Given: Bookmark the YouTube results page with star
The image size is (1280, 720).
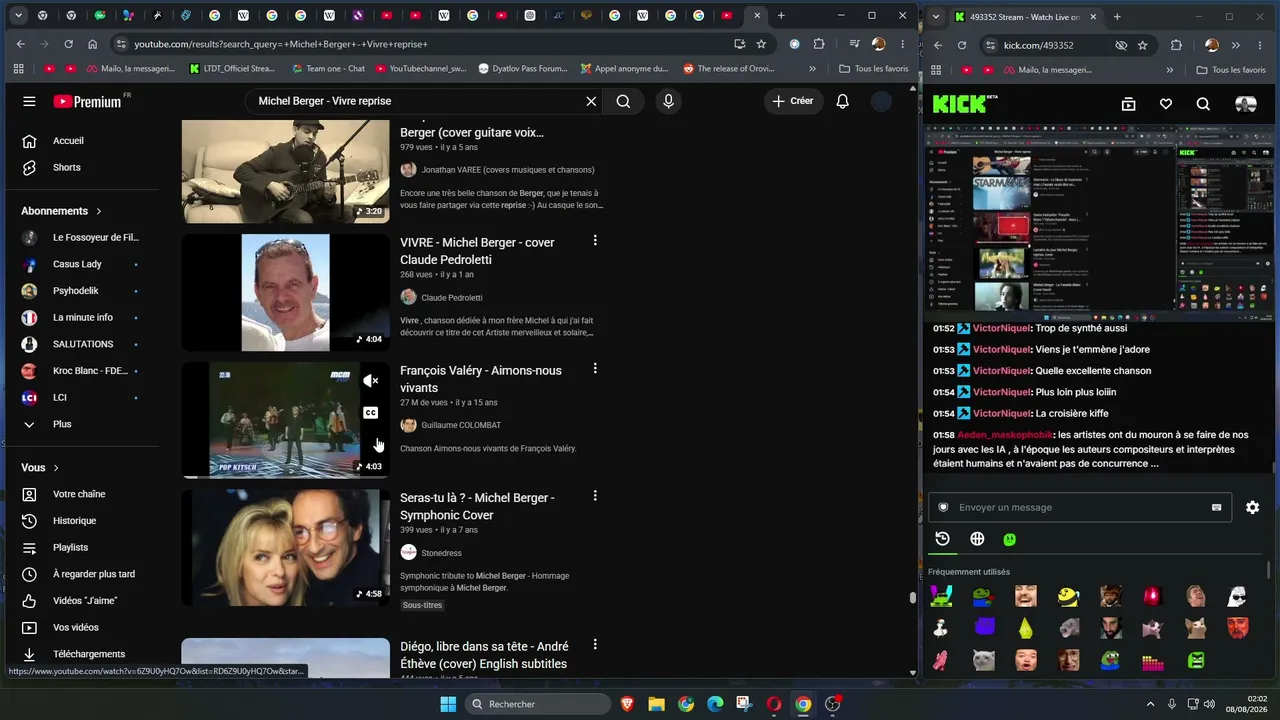Looking at the screenshot, I should point(761,44).
